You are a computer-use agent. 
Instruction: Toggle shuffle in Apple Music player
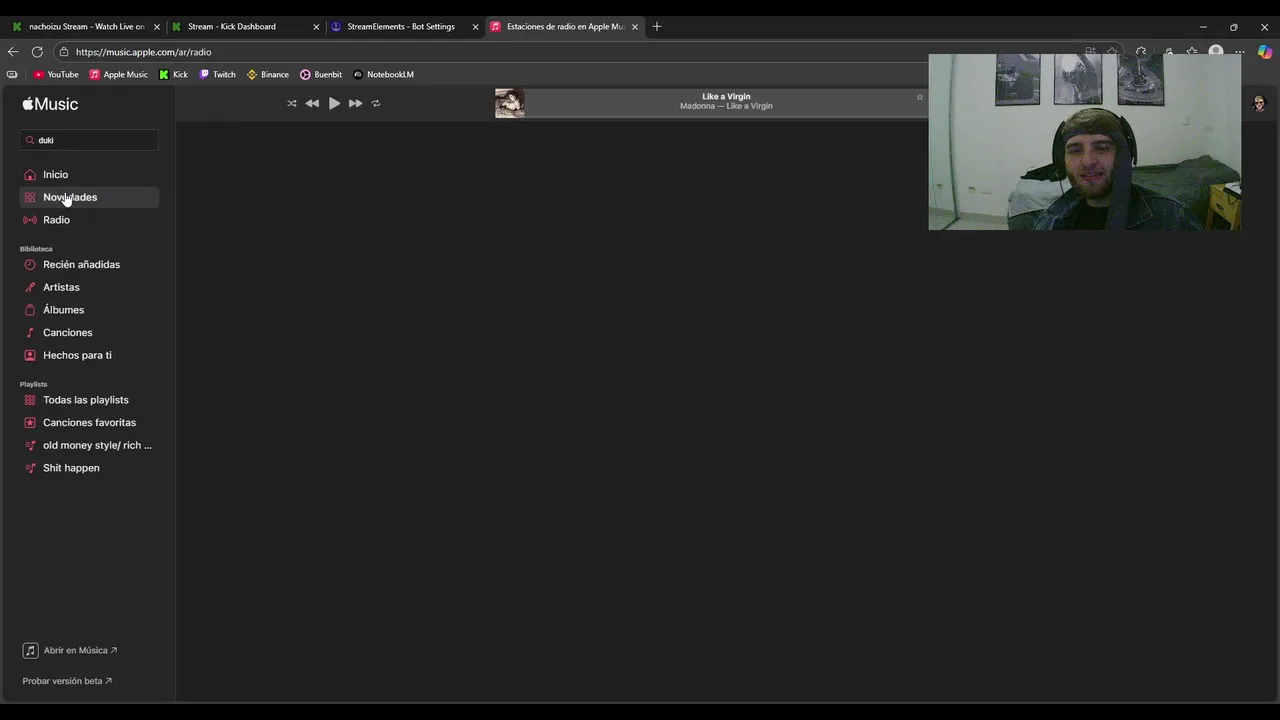tap(292, 103)
